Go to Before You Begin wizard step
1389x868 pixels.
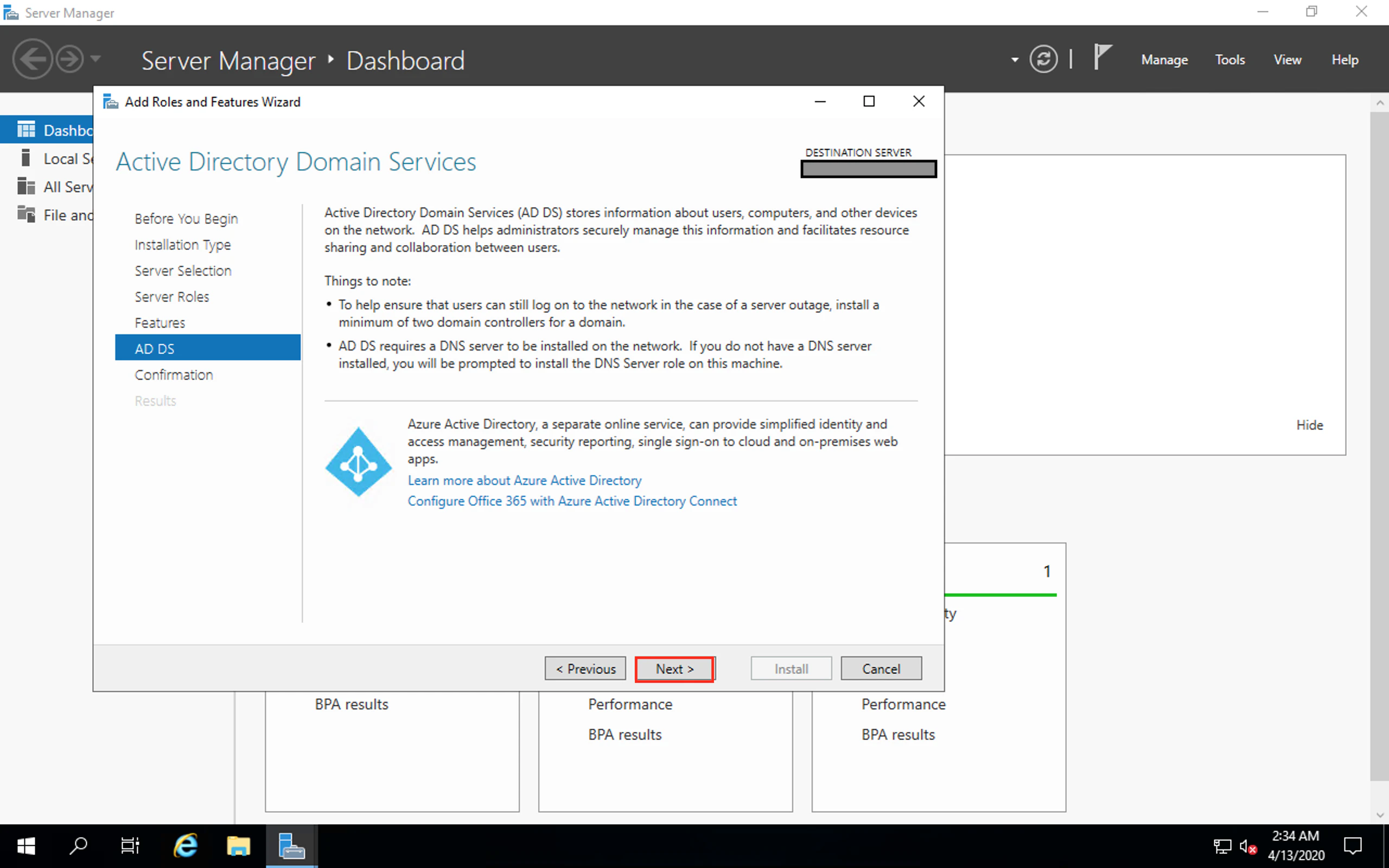pos(186,219)
